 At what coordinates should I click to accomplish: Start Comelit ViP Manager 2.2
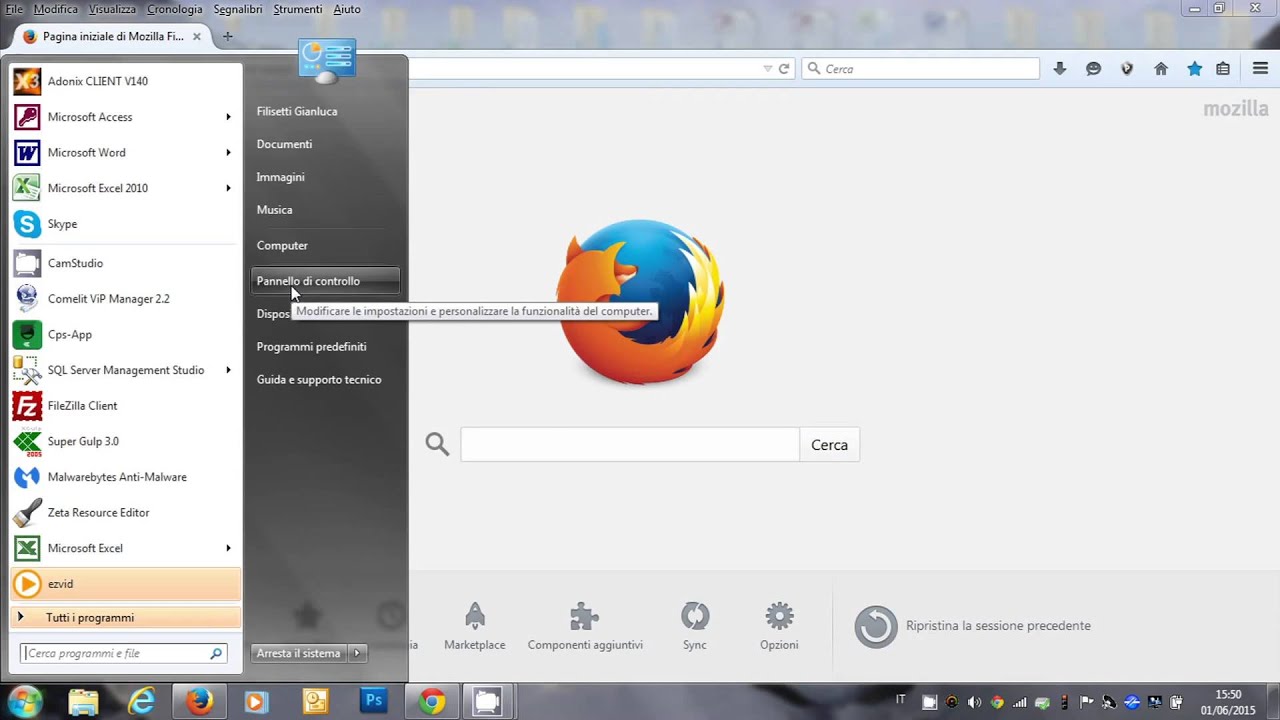point(125,299)
